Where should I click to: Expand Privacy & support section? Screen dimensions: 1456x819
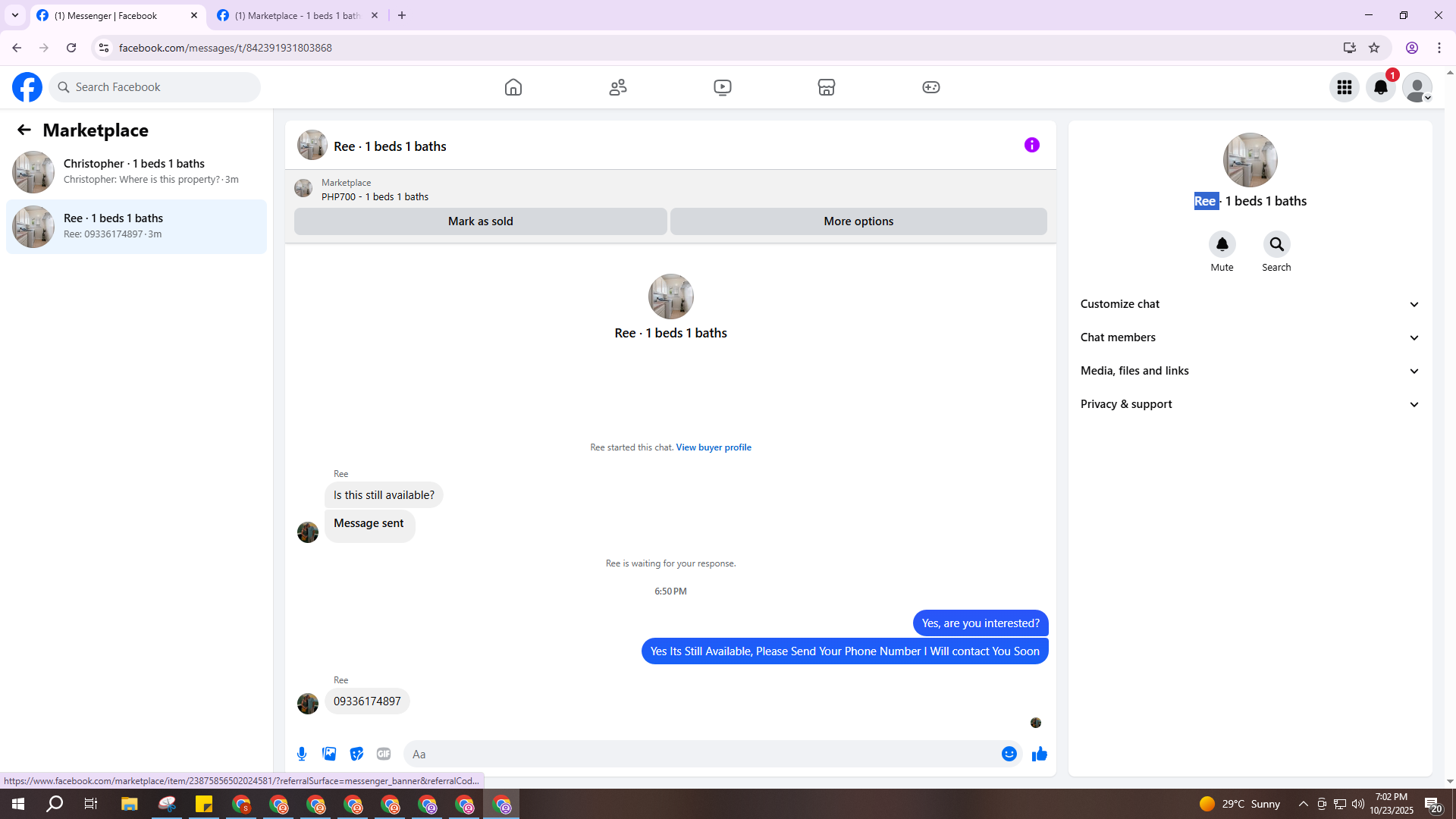coord(1249,404)
